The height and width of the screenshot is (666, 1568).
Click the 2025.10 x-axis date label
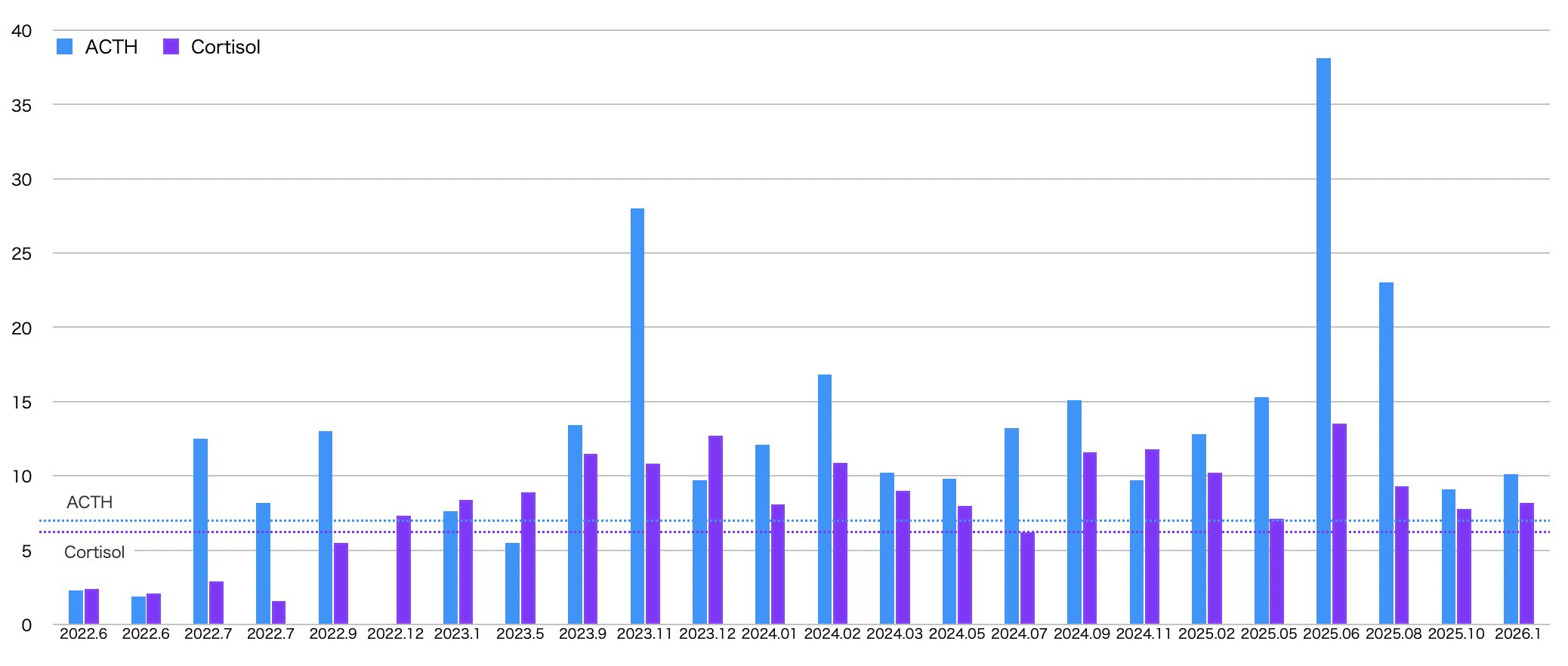[1455, 634]
